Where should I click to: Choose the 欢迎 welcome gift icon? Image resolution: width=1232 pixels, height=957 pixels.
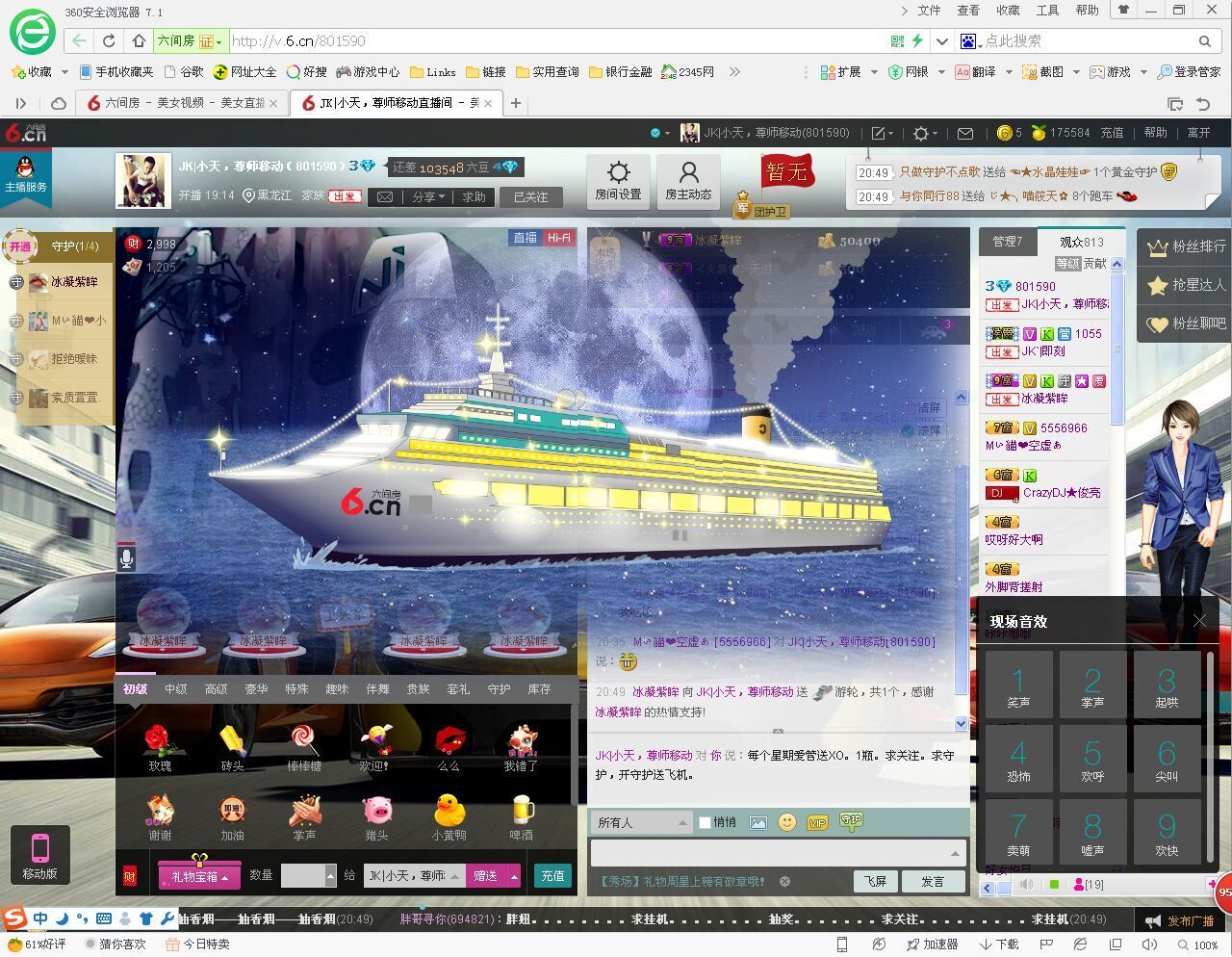375,741
